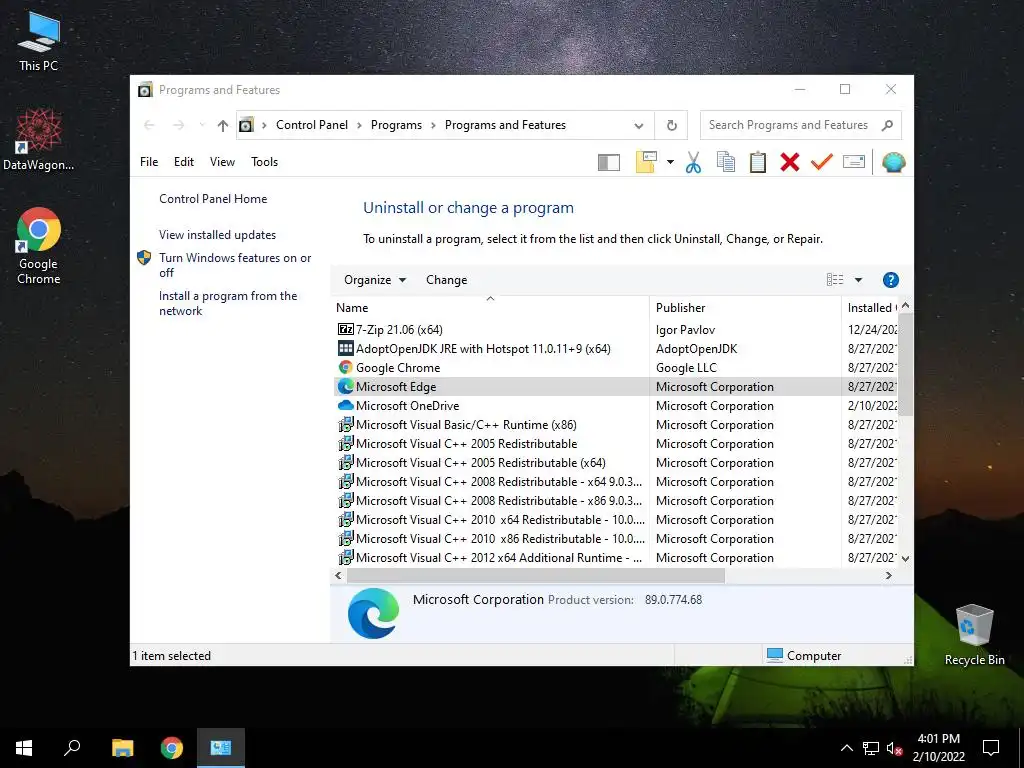Viewport: 1024px width, 768px height.
Task: Click the Edge logo in details pane
Action: [373, 613]
